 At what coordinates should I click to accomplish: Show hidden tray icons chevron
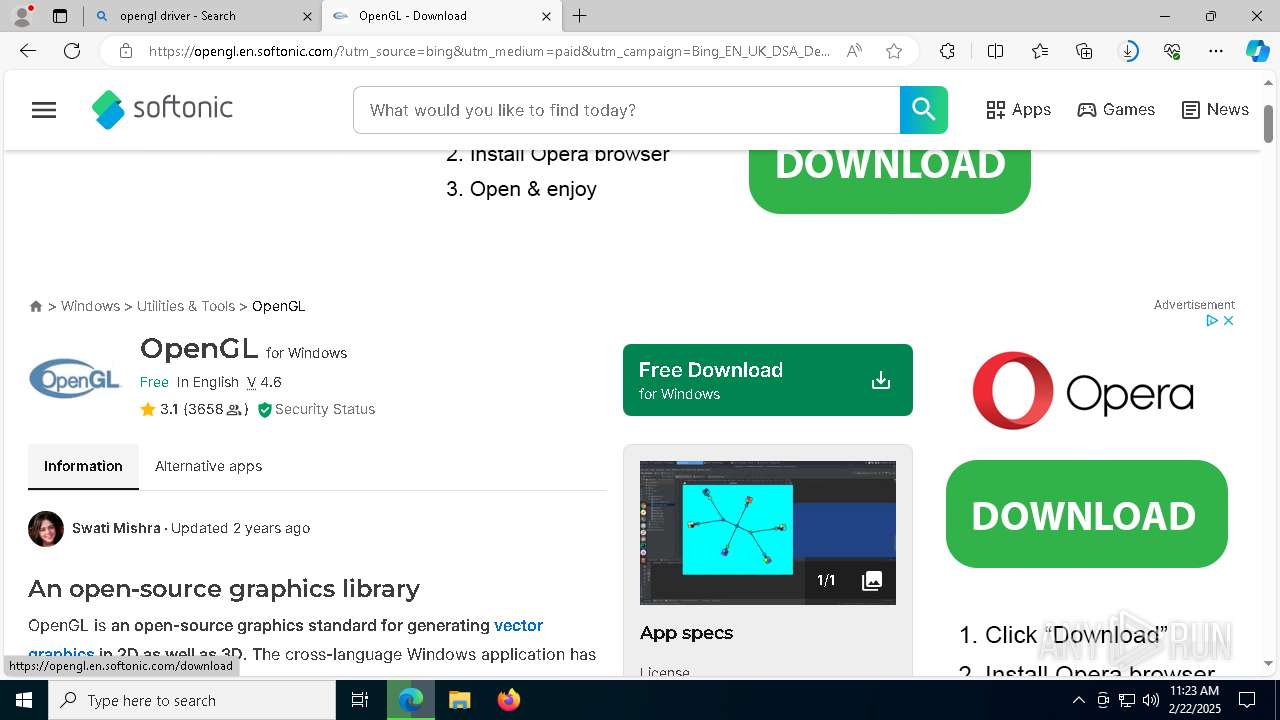1078,700
